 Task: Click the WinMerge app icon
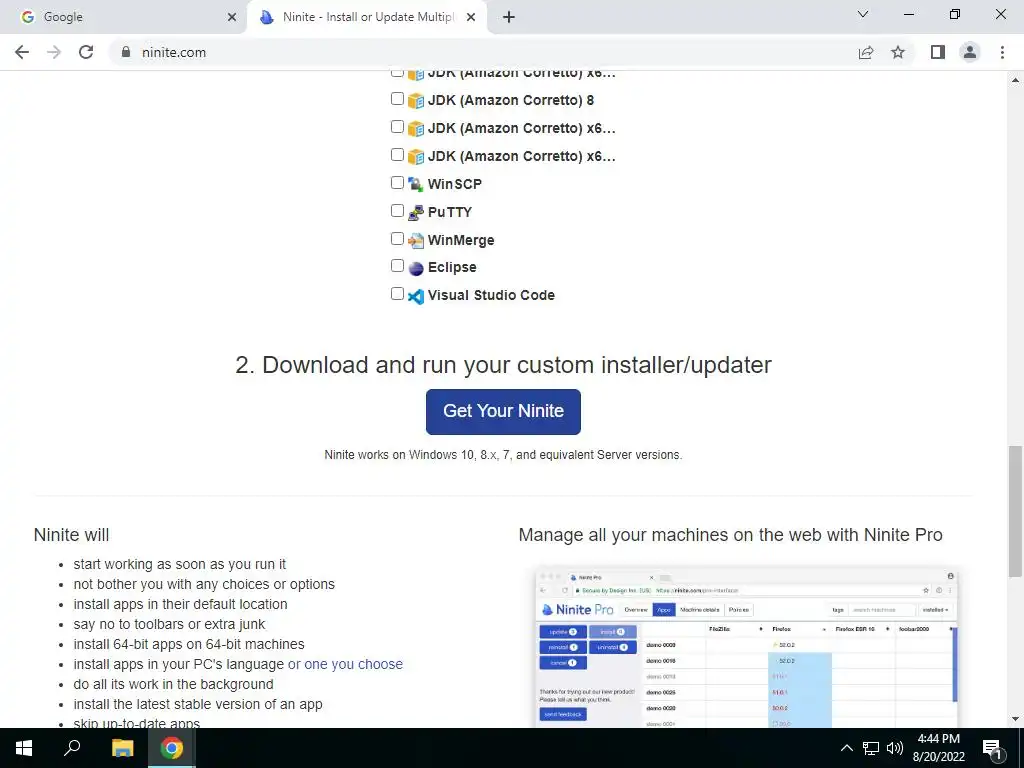(415, 240)
